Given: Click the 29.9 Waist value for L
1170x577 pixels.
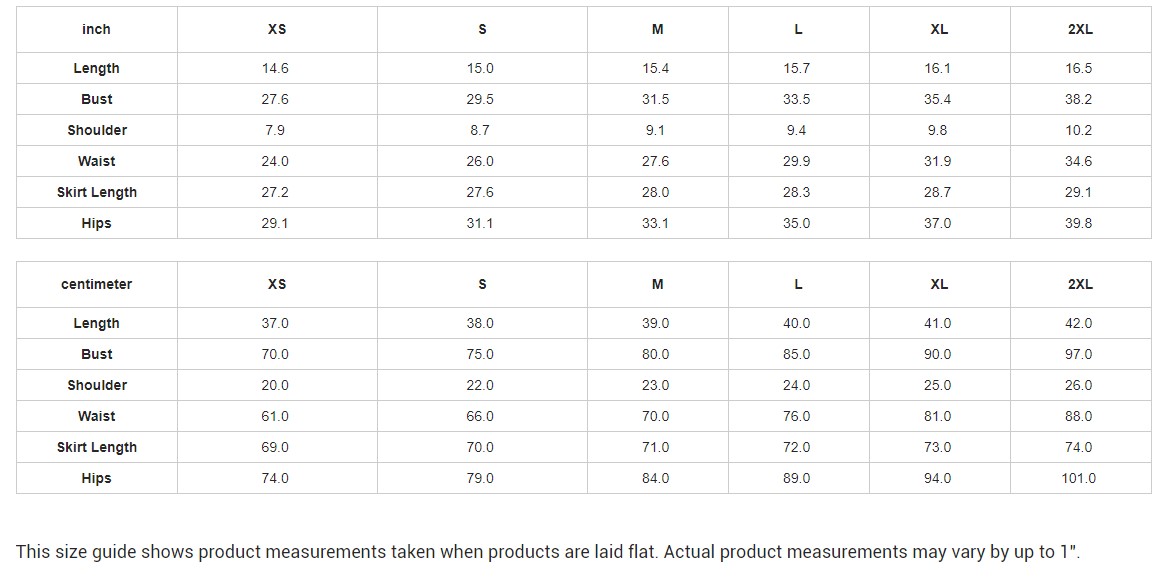Looking at the screenshot, I should point(796,161).
